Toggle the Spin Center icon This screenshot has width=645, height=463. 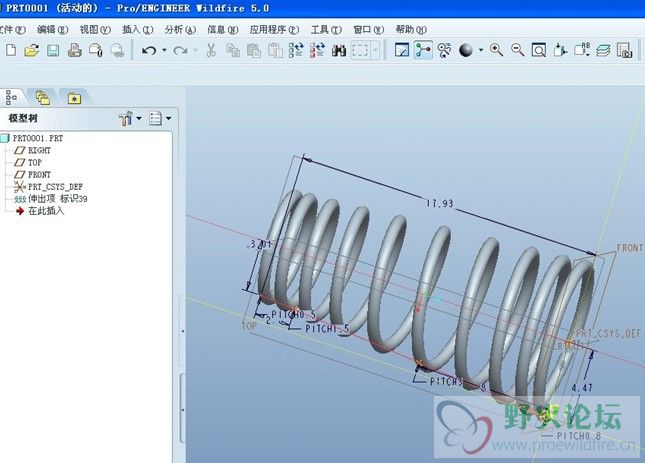(423, 51)
